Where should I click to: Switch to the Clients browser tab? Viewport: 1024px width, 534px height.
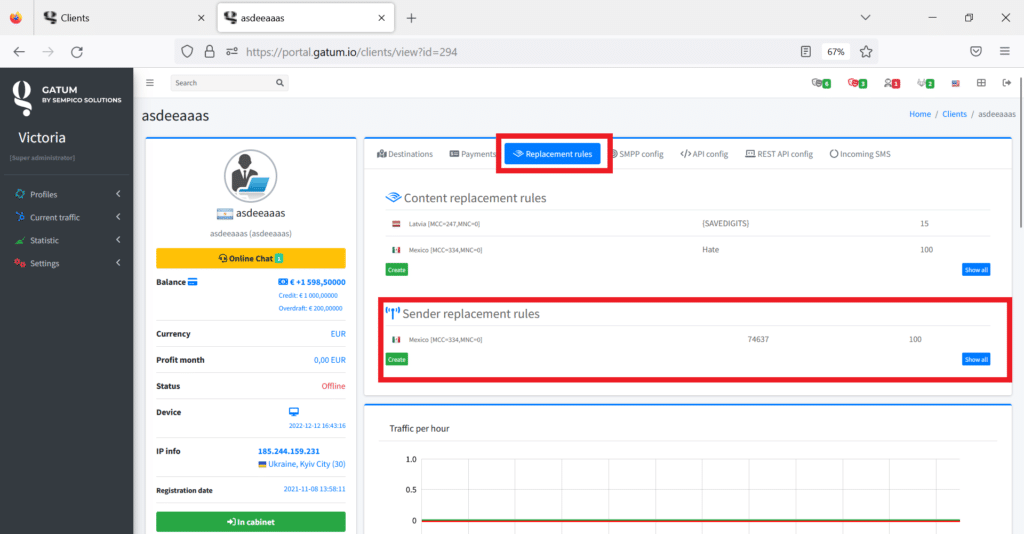pyautogui.click(x=124, y=18)
